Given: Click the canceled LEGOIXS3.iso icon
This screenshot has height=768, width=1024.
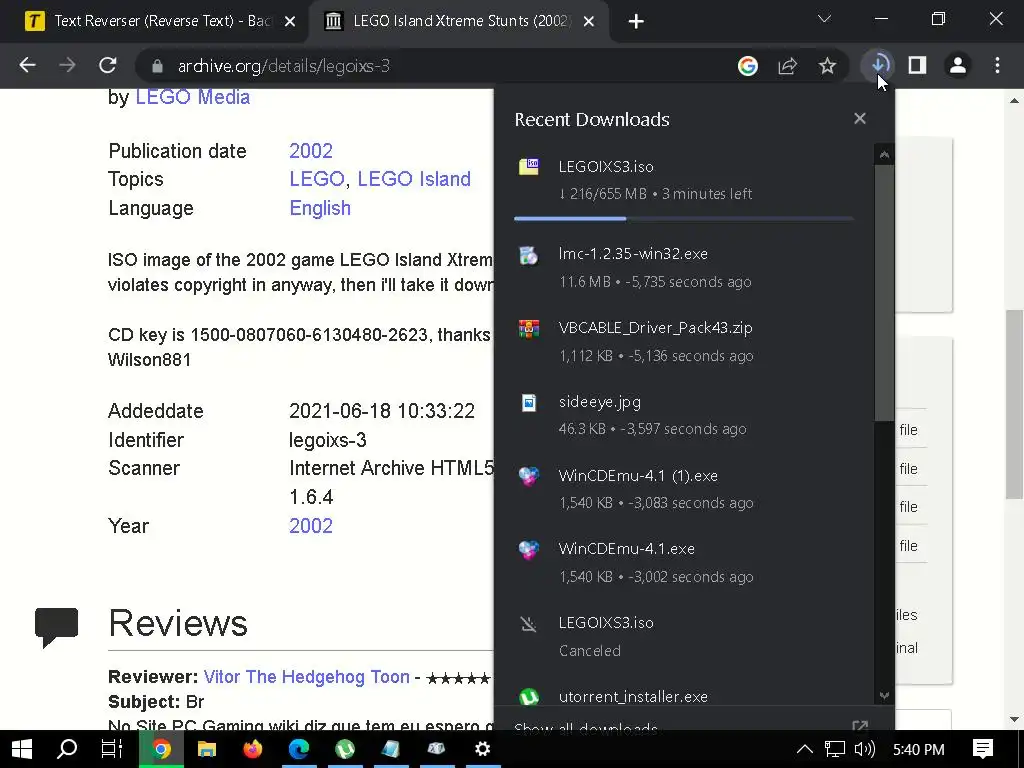Looking at the screenshot, I should pos(529,624).
